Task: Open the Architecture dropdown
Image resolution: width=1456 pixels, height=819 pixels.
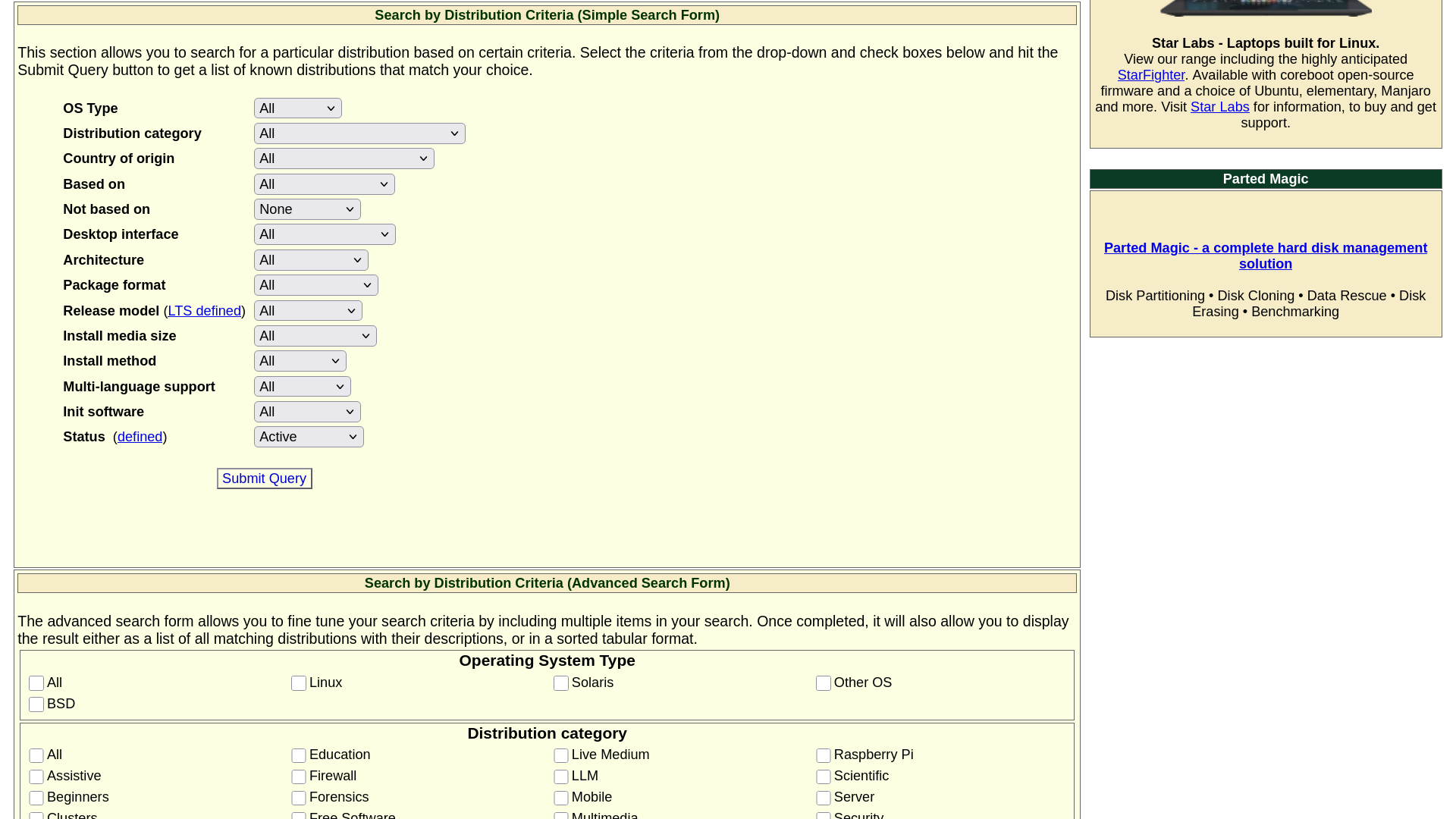Action: [x=310, y=259]
